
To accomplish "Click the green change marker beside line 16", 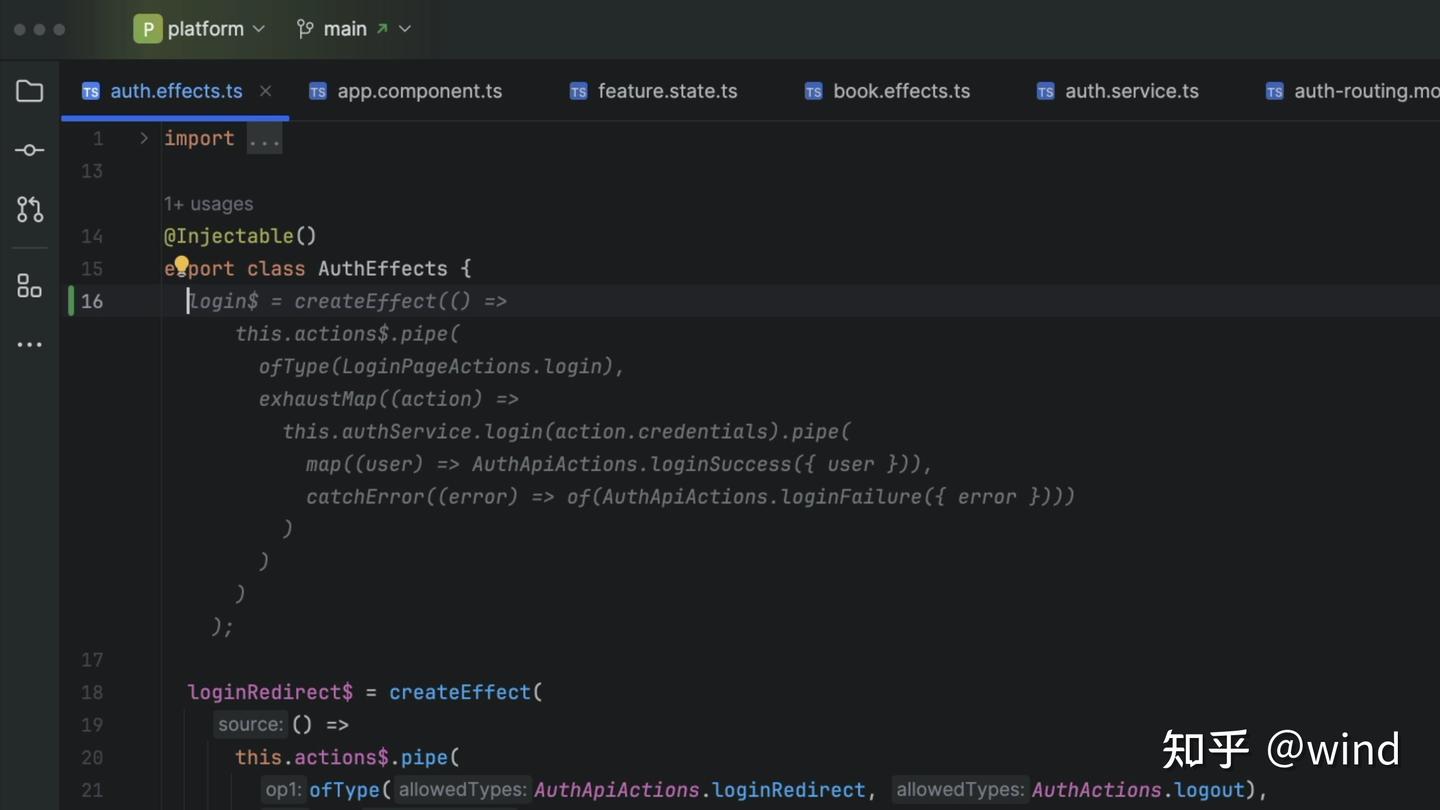I will [x=70, y=301].
